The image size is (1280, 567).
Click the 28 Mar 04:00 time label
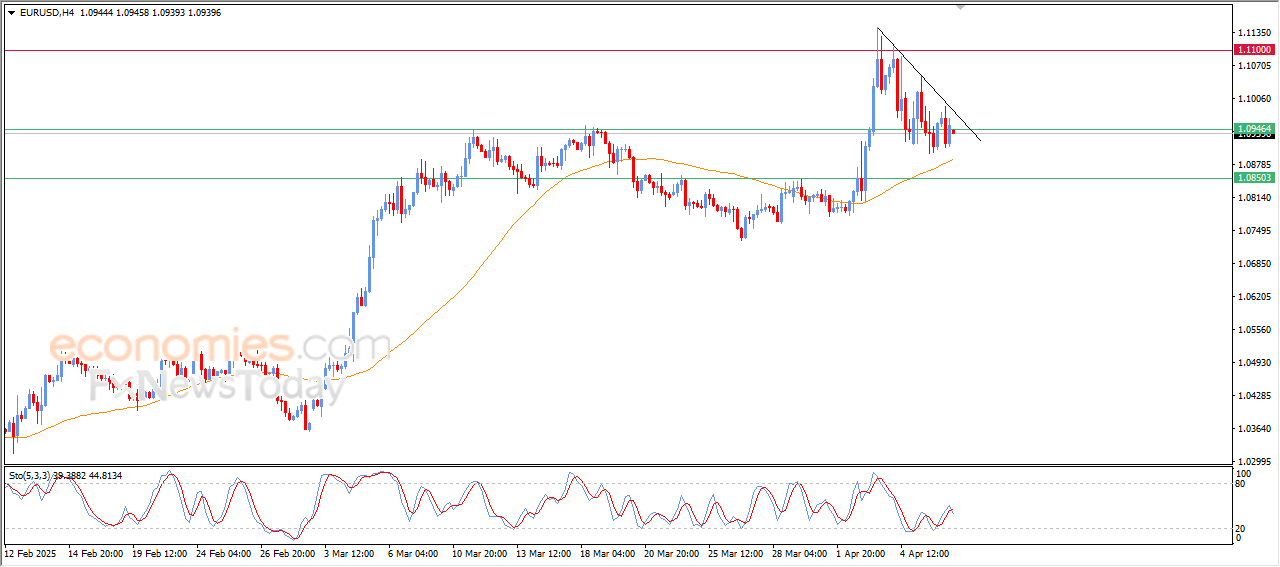point(800,552)
